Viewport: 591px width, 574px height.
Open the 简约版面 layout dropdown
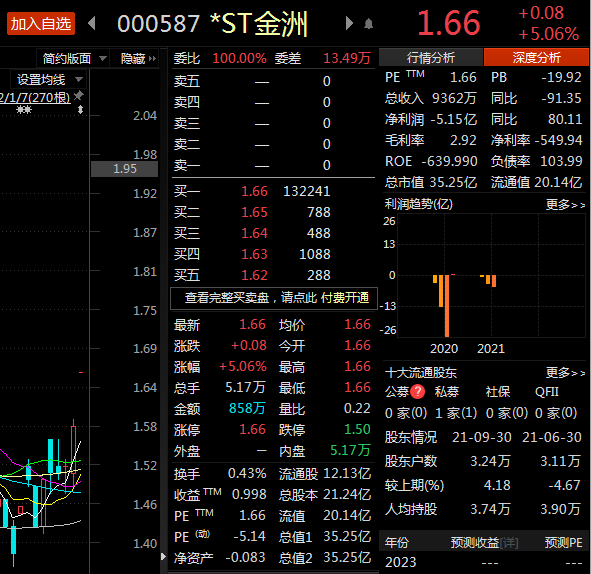coord(73,58)
